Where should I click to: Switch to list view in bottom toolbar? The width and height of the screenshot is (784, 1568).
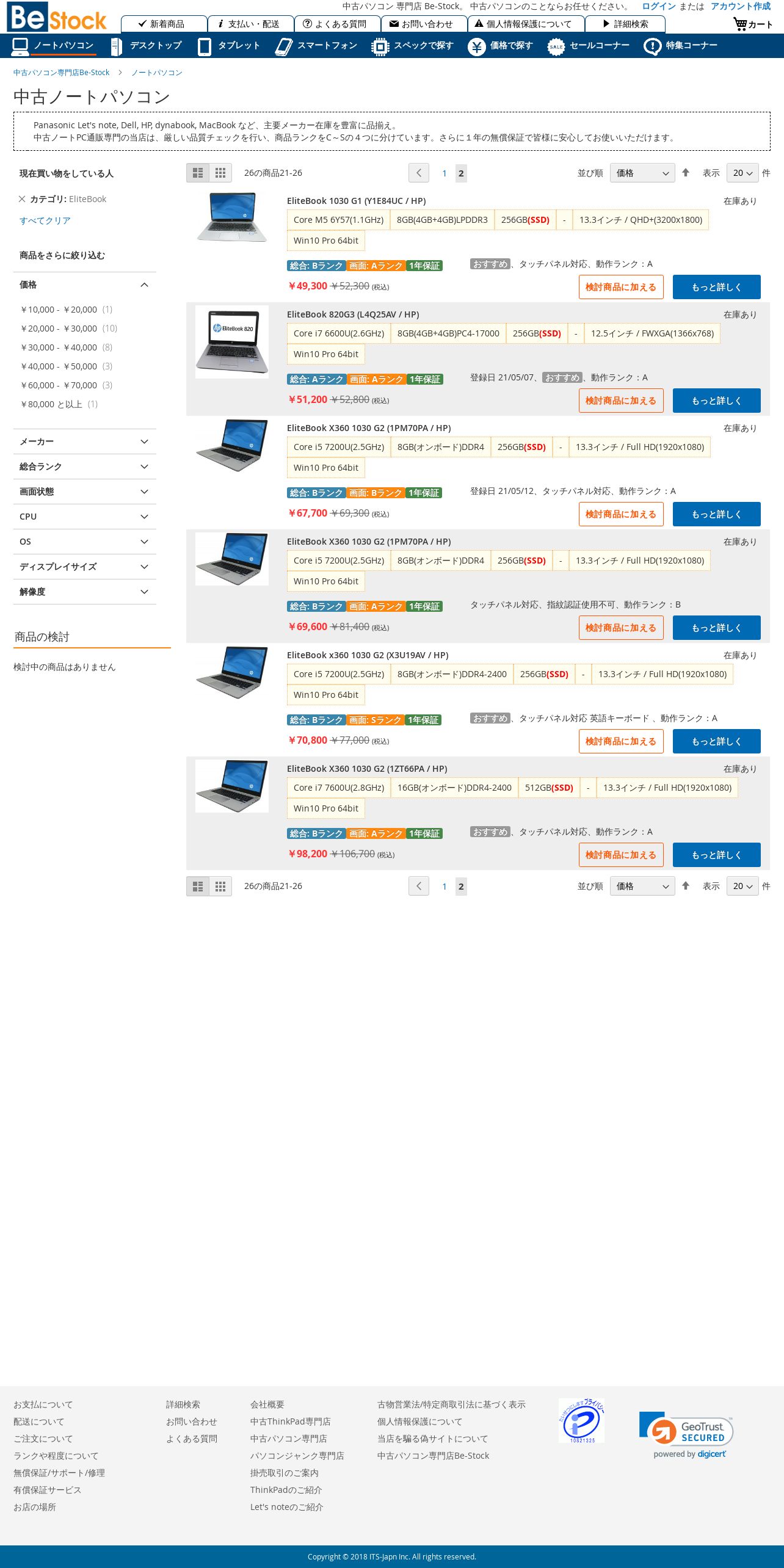tap(198, 886)
